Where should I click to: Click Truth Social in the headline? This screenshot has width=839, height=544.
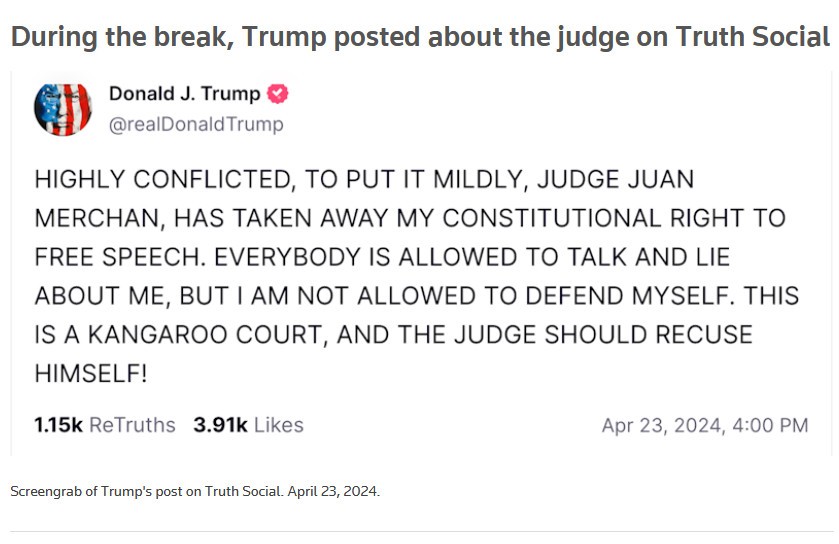[x=753, y=37]
